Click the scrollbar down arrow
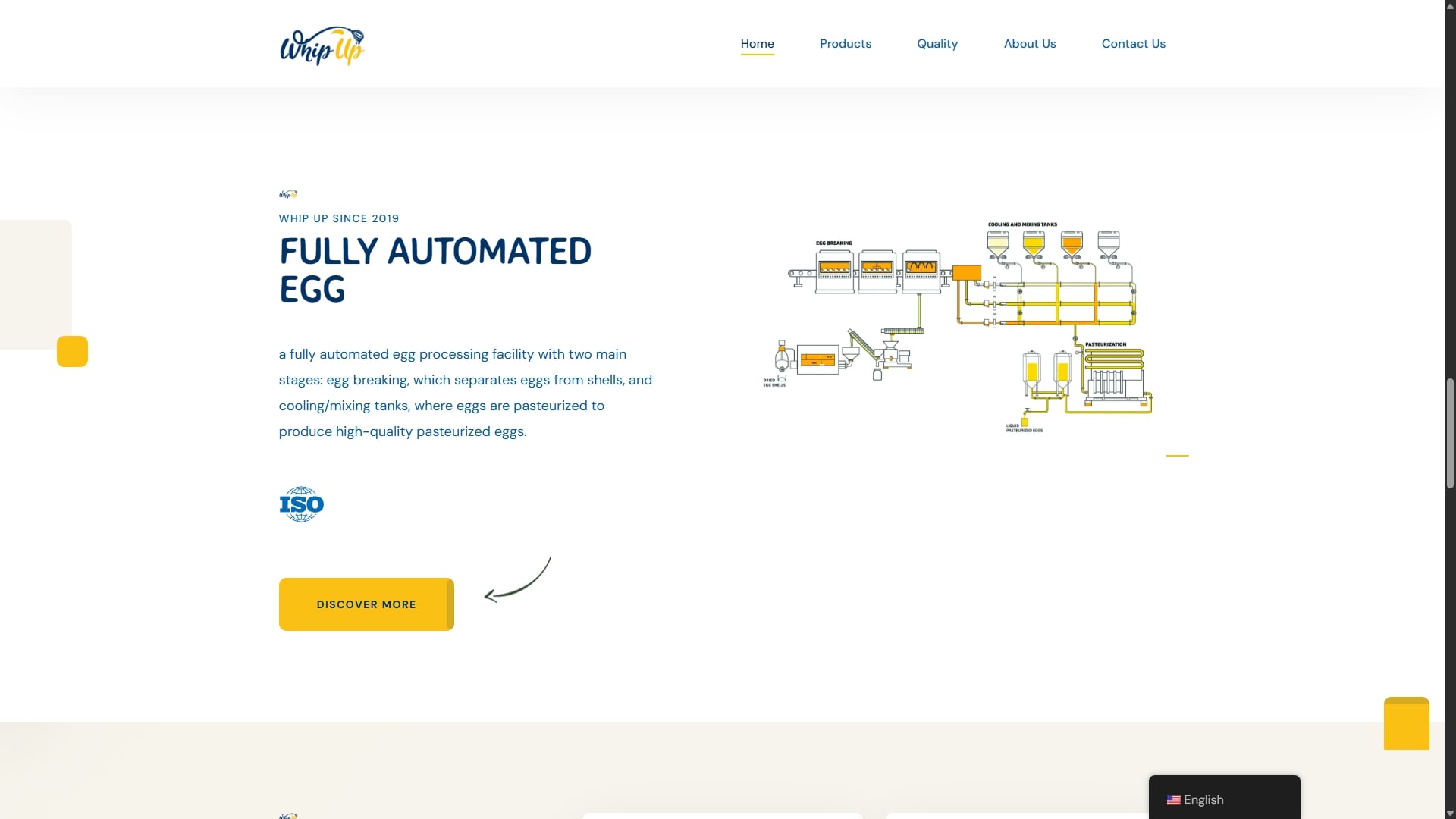Screen dimensions: 1456x819 (1450, 813)
